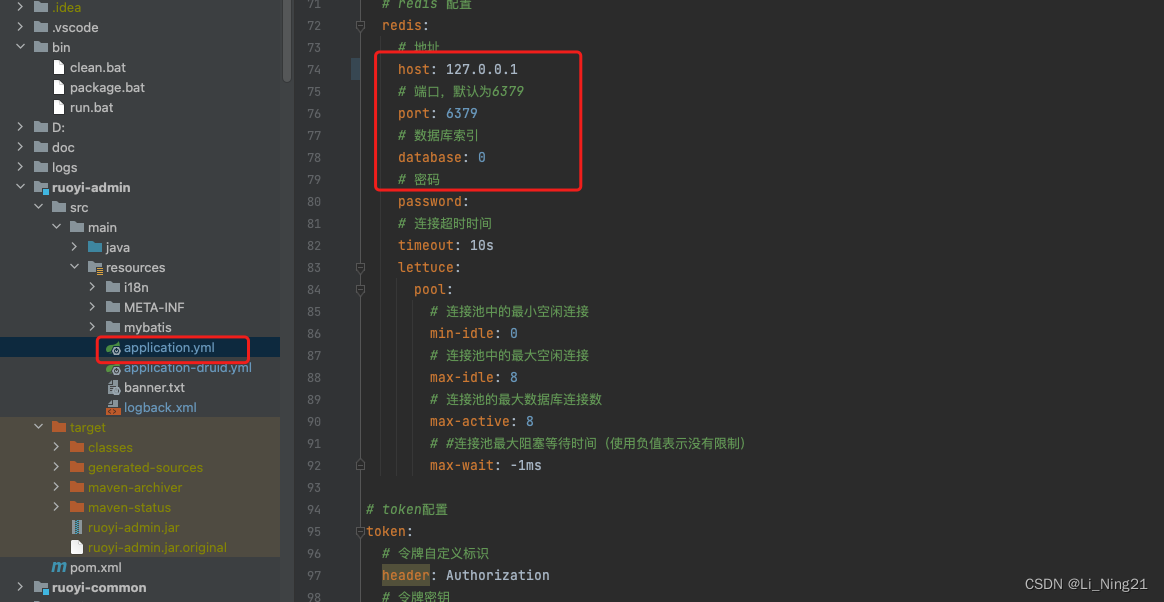Select the ruoyi-admin.jar archive icon
1164x602 pixels.
pyautogui.click(x=77, y=528)
